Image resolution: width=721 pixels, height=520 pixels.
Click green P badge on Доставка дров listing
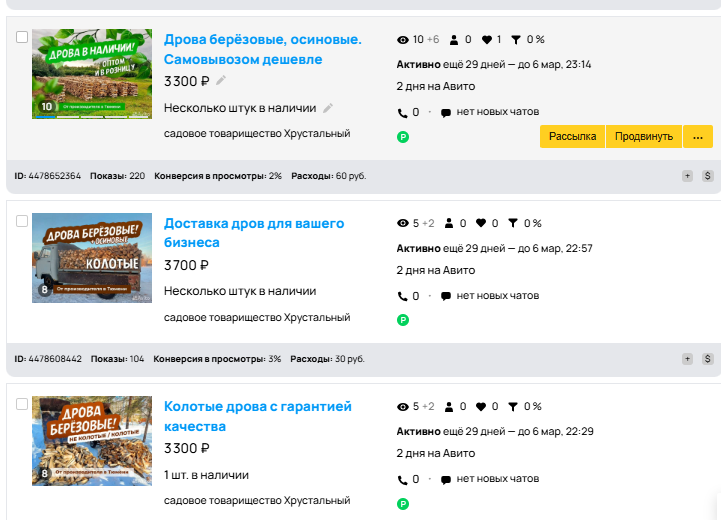403,320
